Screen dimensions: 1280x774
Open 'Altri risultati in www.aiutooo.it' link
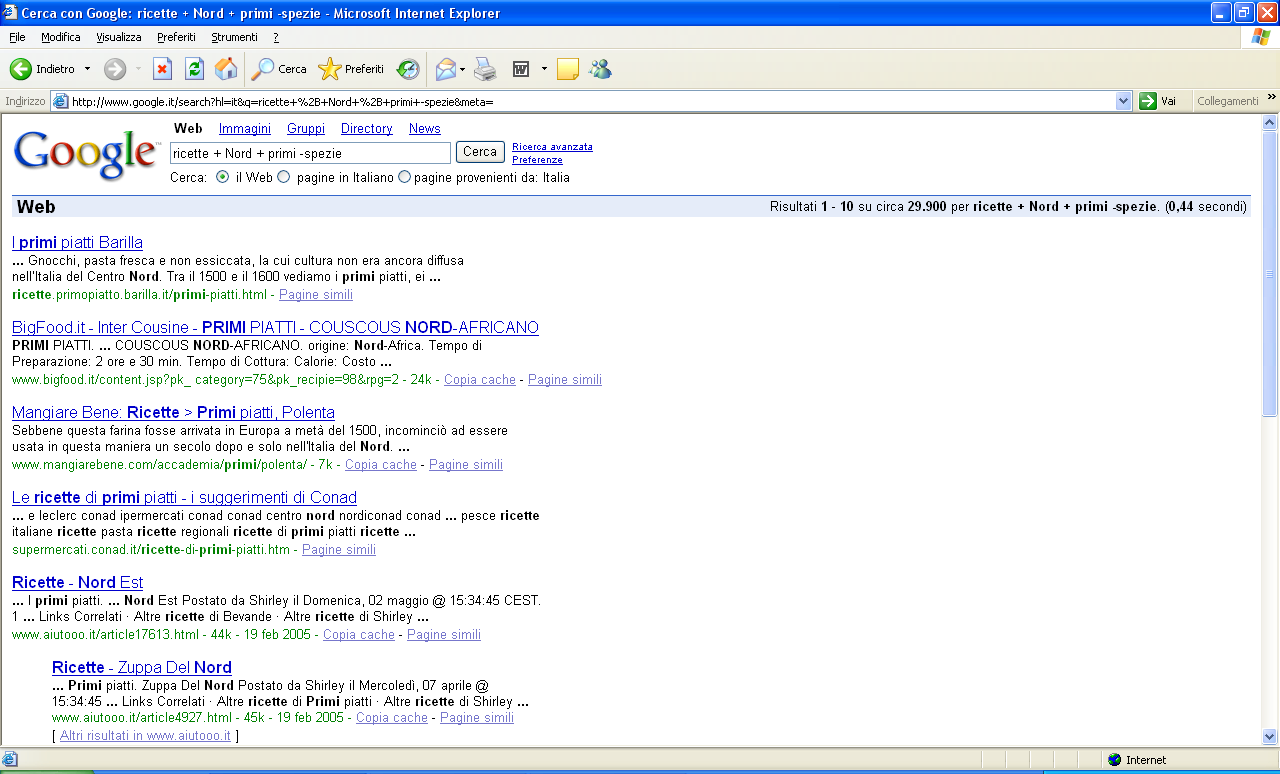click(145, 735)
